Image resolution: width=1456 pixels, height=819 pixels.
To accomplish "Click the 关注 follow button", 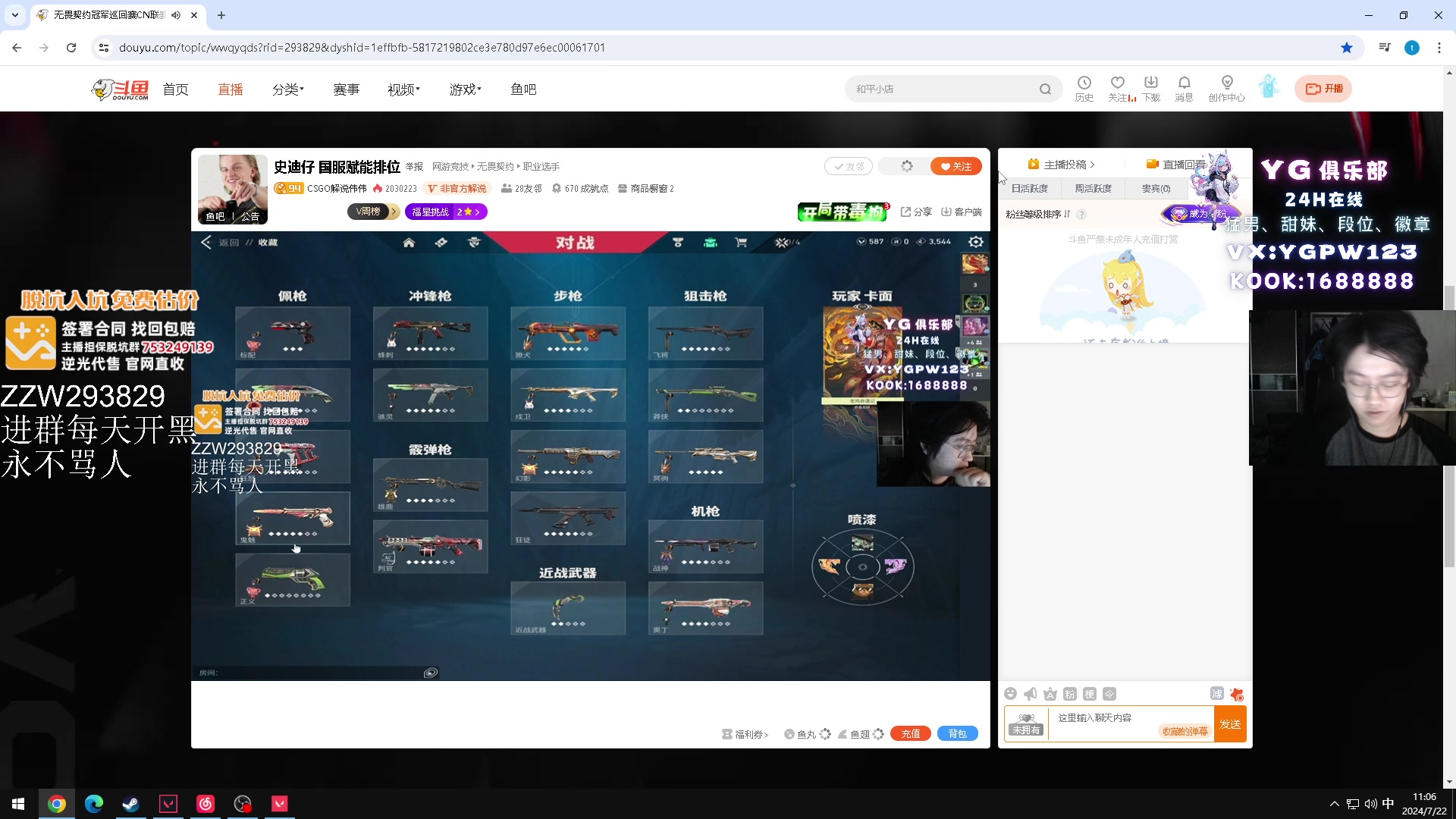I will click(955, 166).
